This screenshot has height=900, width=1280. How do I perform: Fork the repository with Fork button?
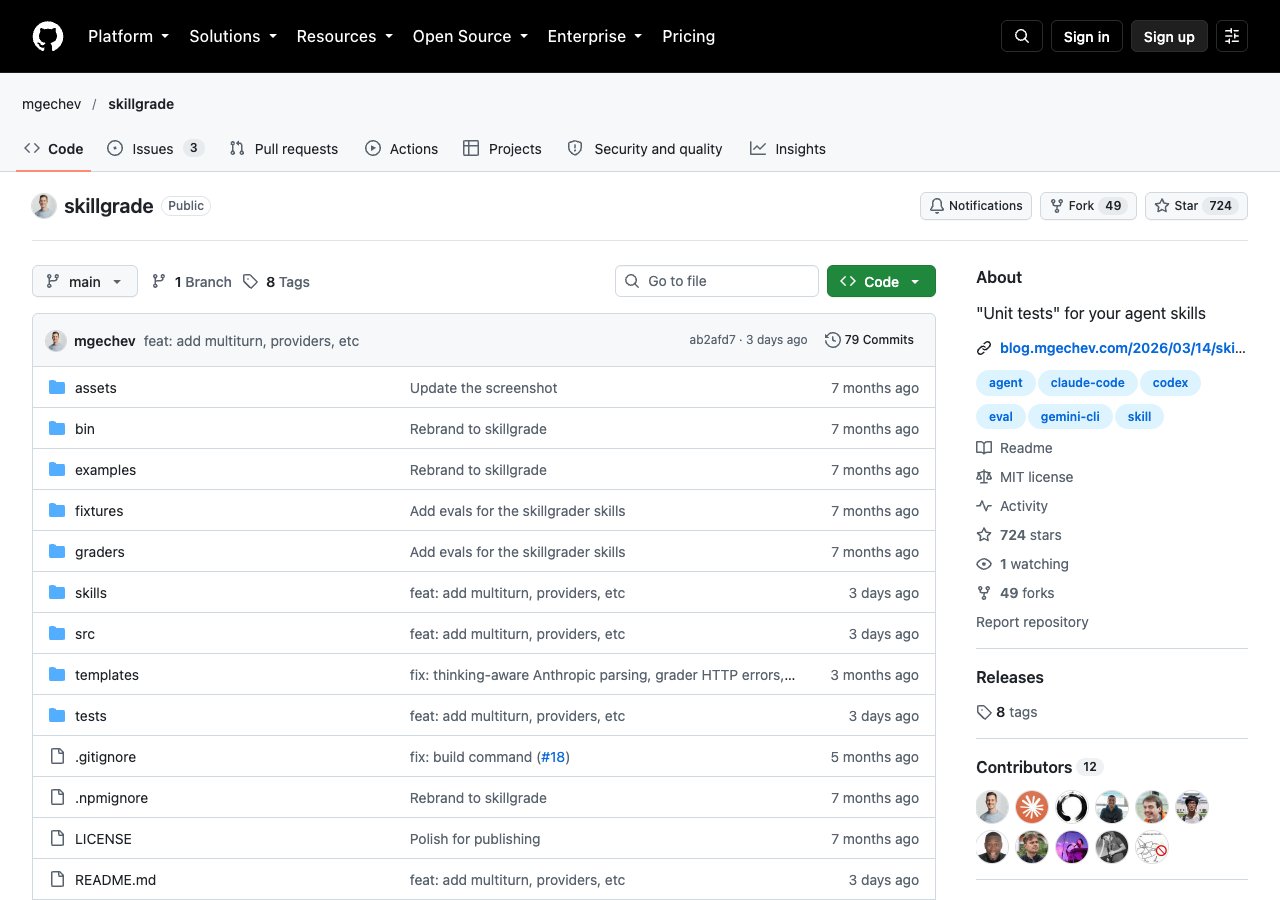coord(1088,206)
